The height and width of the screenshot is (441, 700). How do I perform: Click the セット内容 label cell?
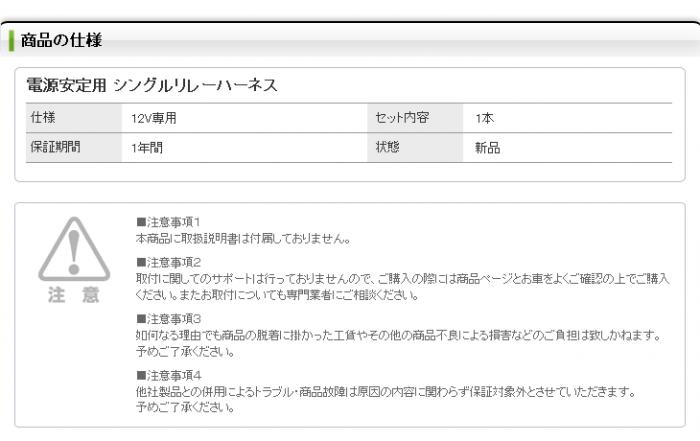click(415, 118)
